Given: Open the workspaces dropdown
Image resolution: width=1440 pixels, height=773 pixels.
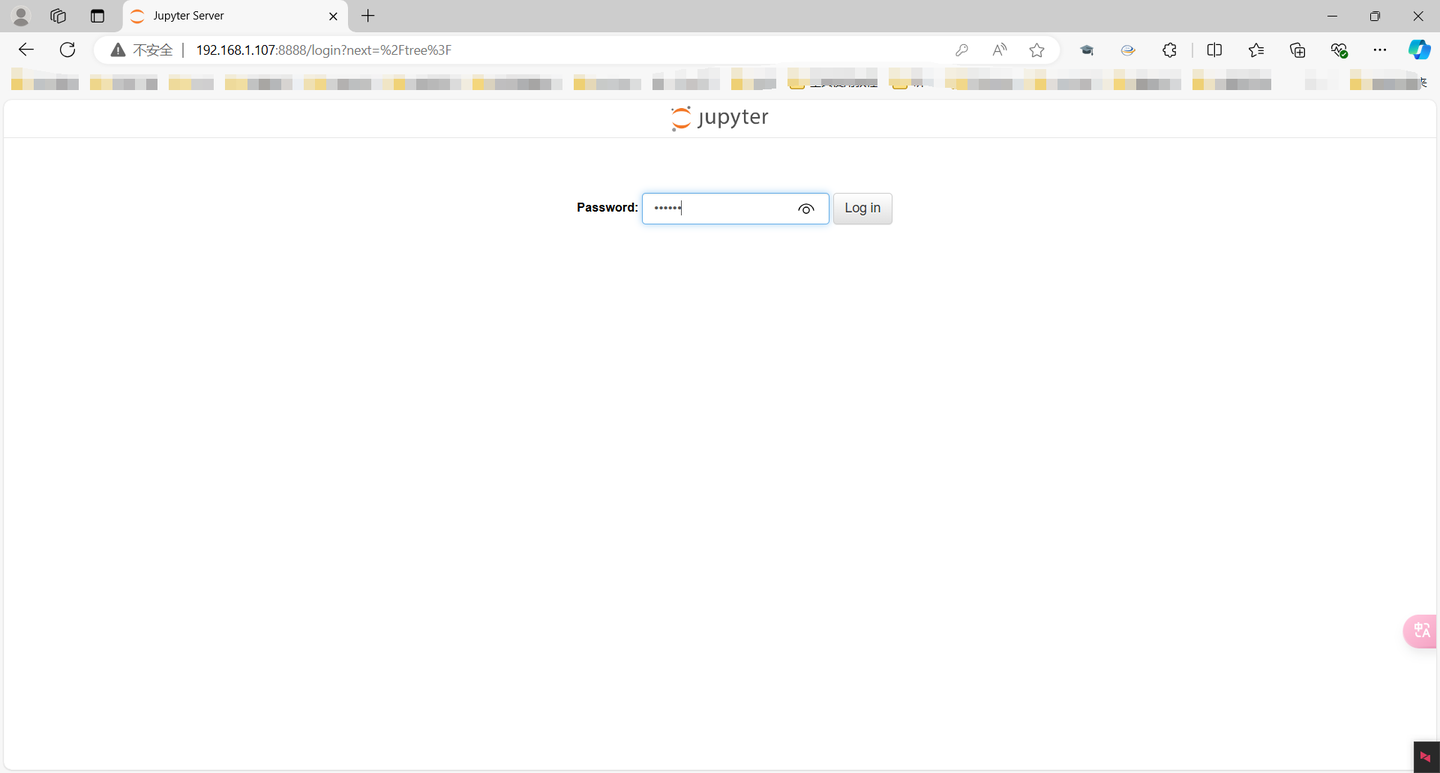Looking at the screenshot, I should pyautogui.click(x=58, y=15).
